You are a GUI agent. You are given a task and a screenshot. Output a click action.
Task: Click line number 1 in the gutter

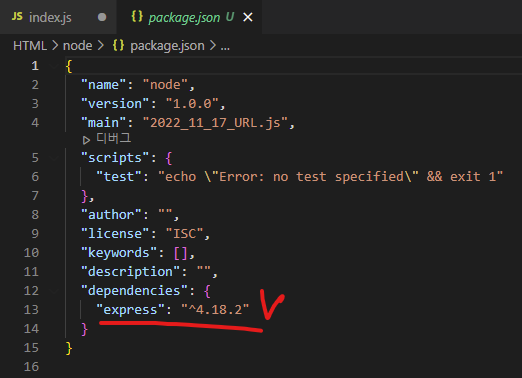(35, 66)
